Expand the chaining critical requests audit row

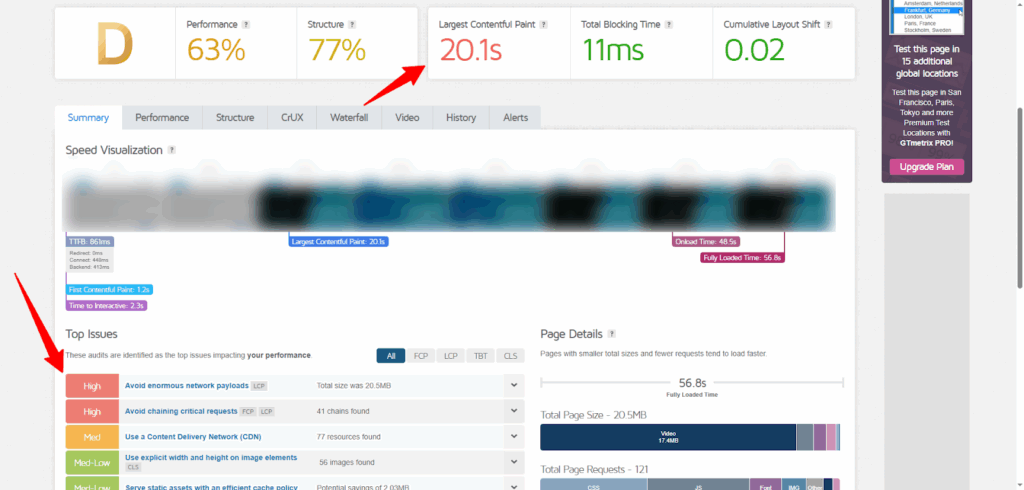514,411
